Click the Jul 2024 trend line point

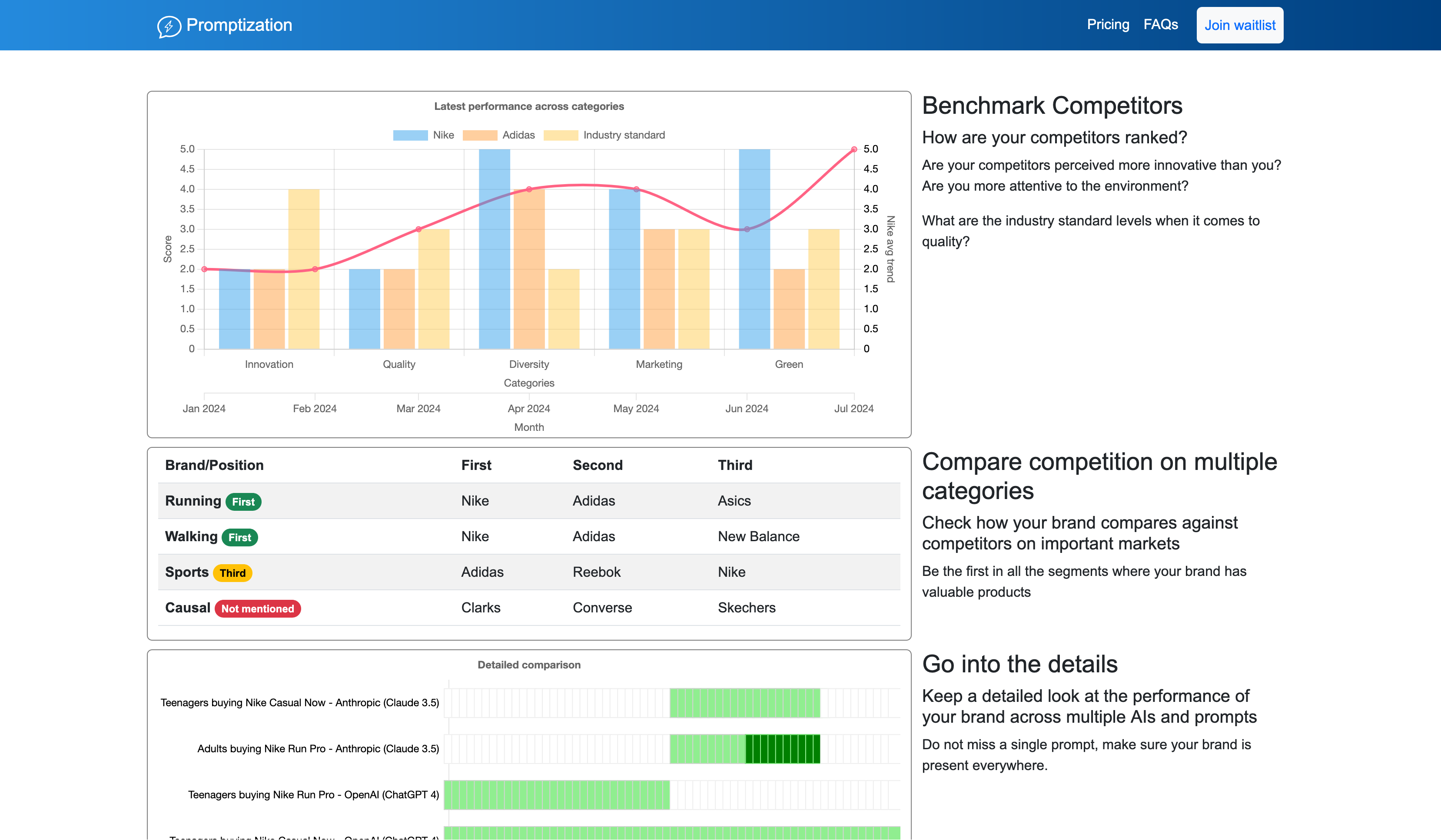coord(854,149)
